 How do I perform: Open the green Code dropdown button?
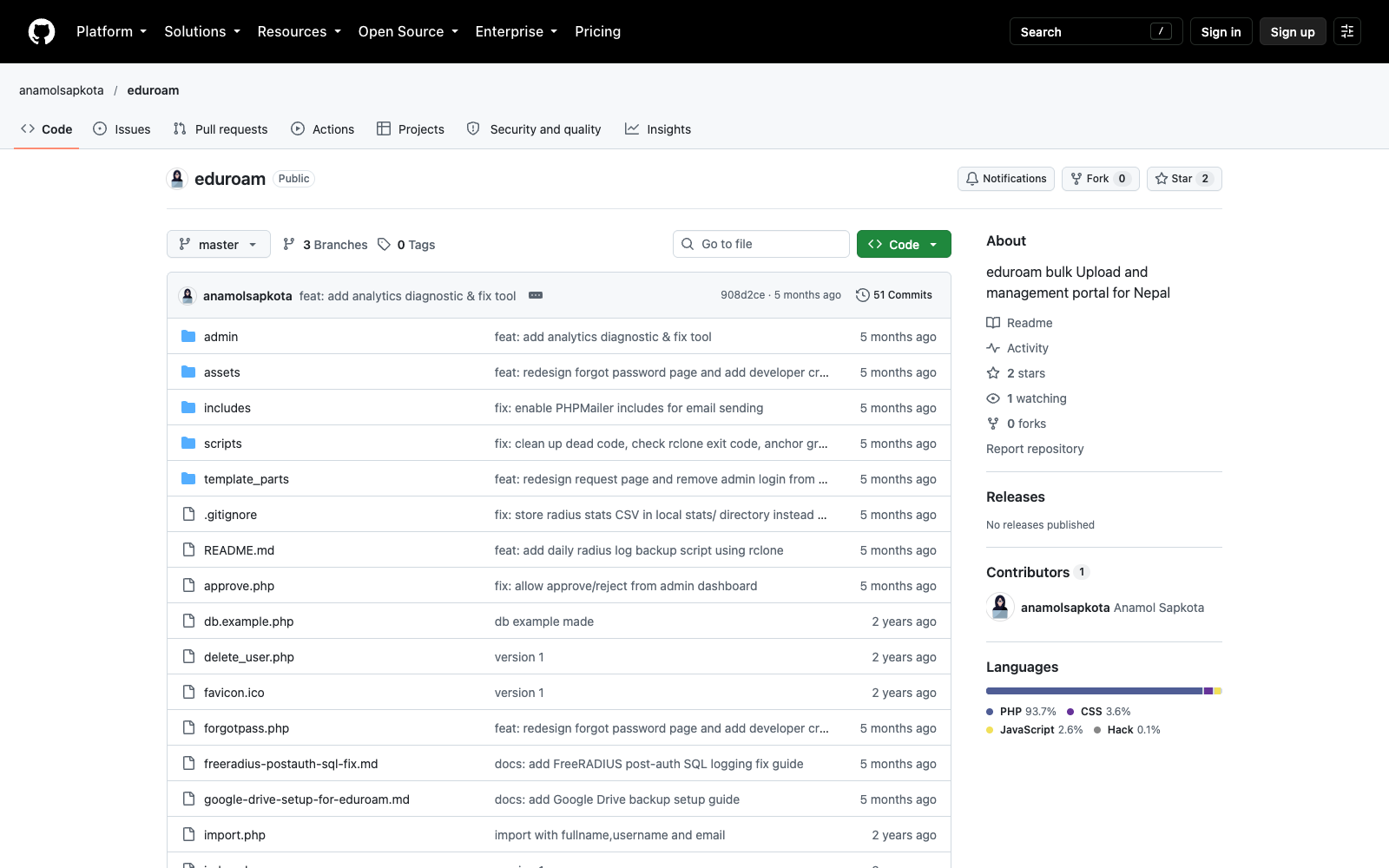pyautogui.click(x=904, y=244)
